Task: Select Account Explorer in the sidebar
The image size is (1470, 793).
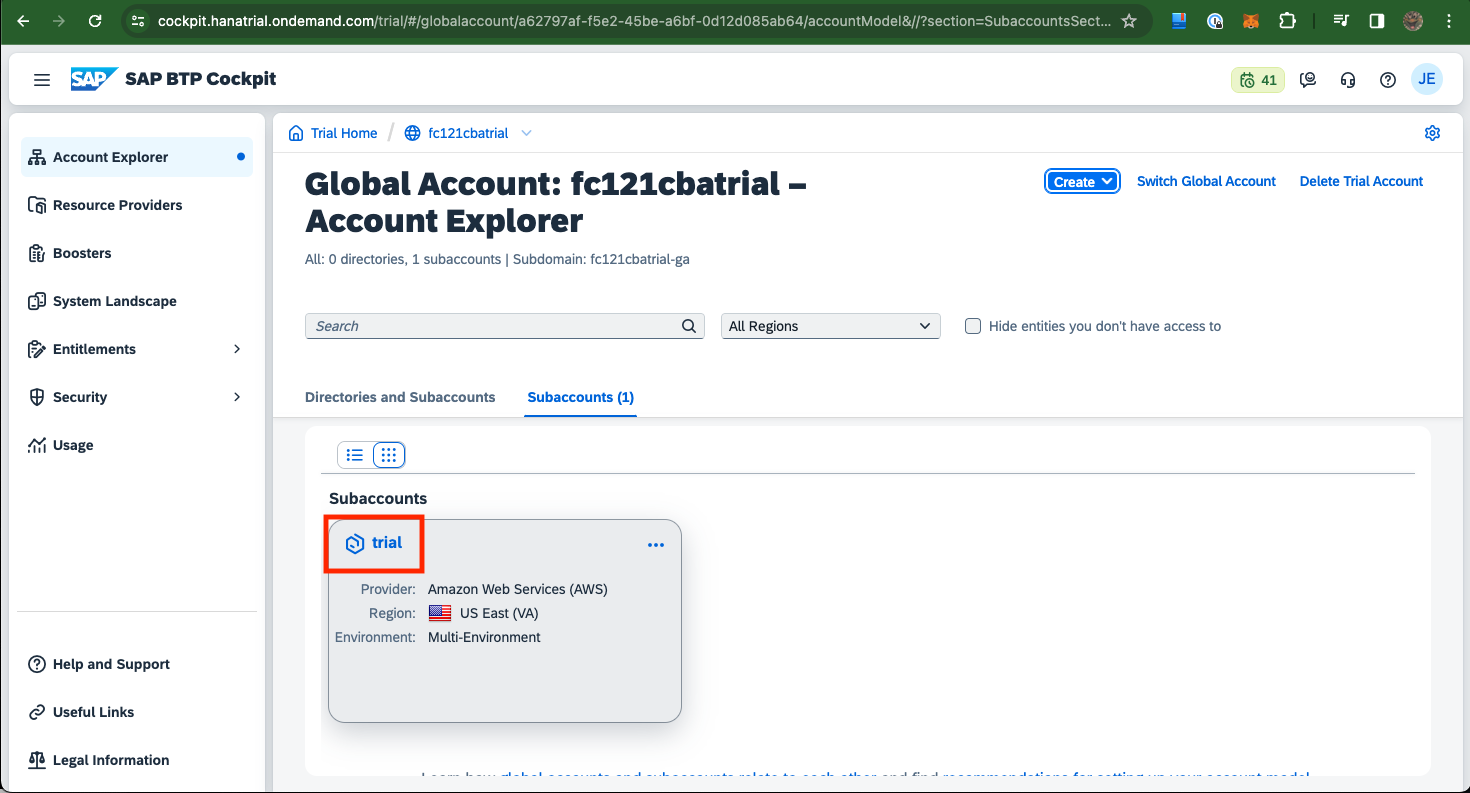Action: tap(137, 157)
